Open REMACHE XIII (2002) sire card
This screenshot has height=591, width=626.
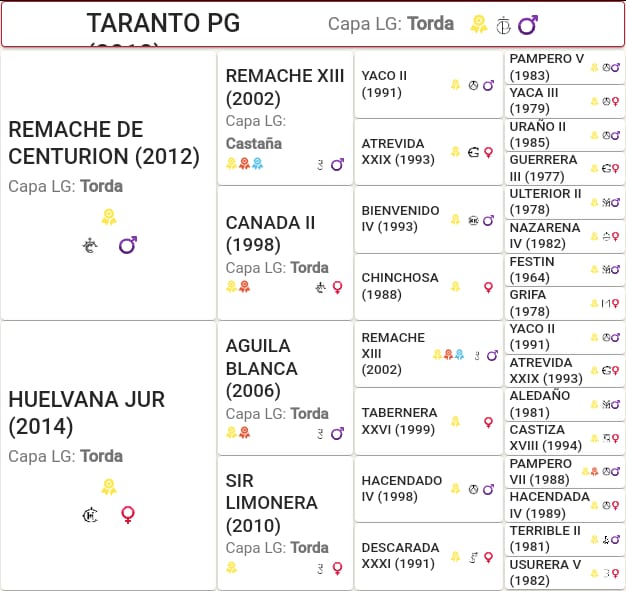coord(285,118)
